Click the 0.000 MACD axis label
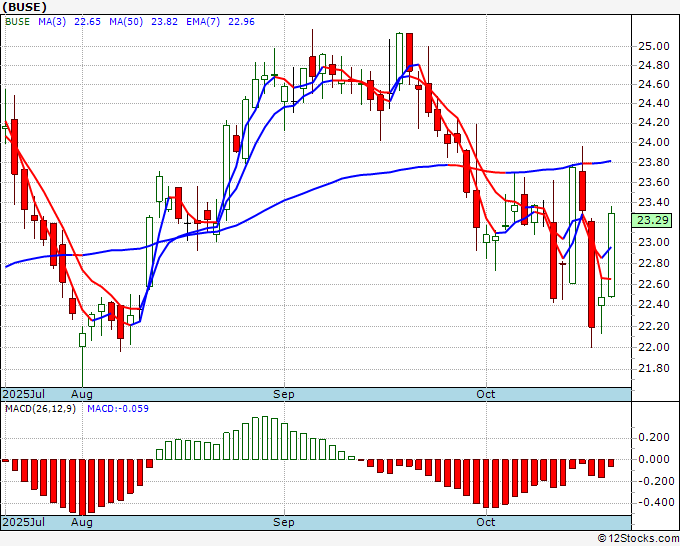 tap(656, 459)
